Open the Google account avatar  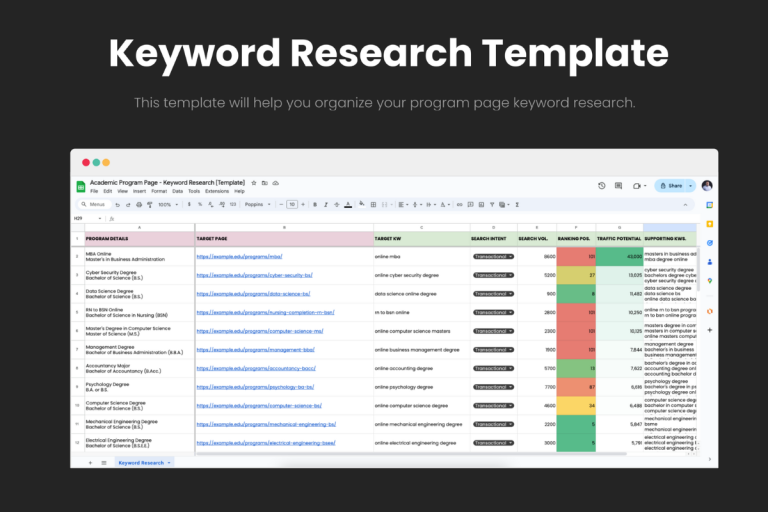(x=707, y=186)
